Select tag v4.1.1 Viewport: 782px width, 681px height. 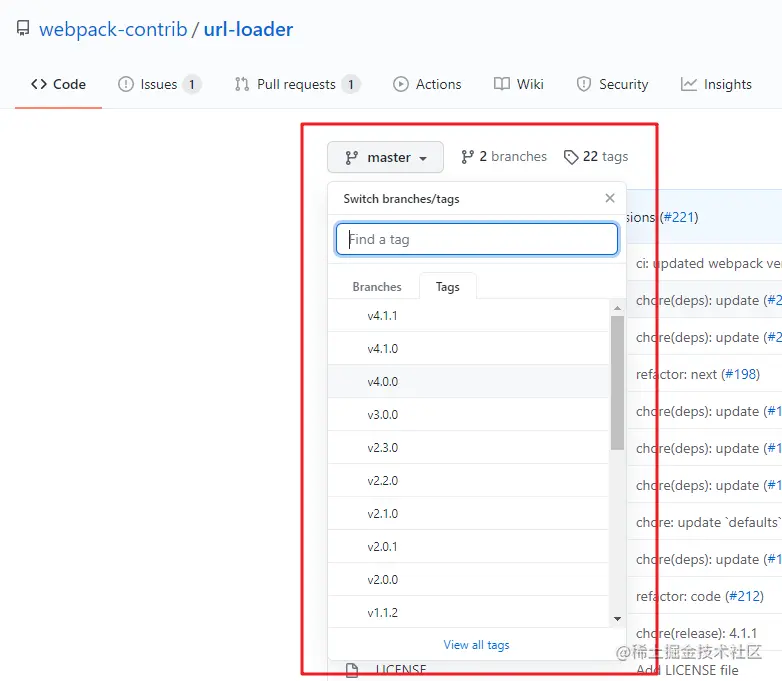469,316
